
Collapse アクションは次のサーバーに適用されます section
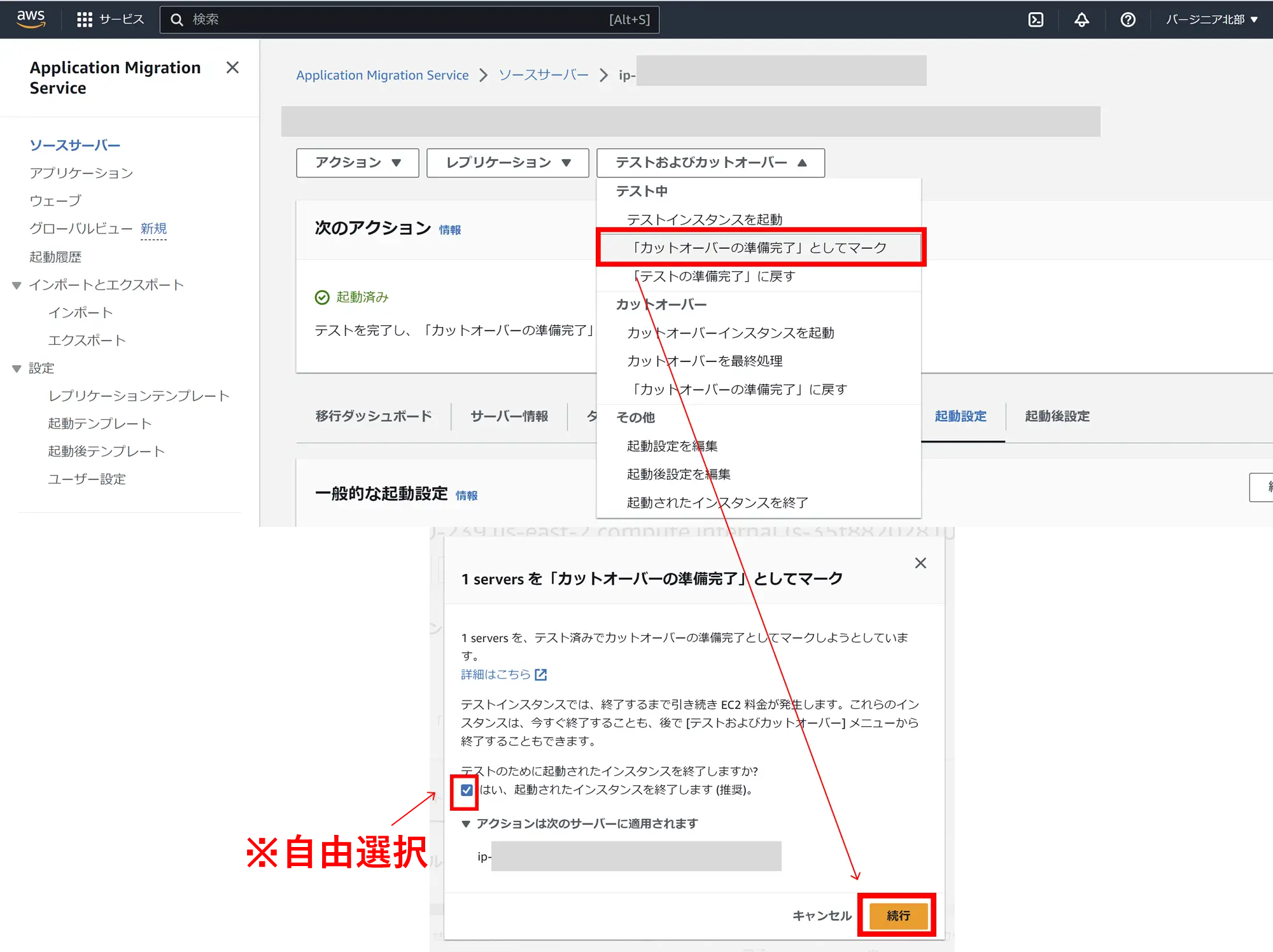point(466,823)
